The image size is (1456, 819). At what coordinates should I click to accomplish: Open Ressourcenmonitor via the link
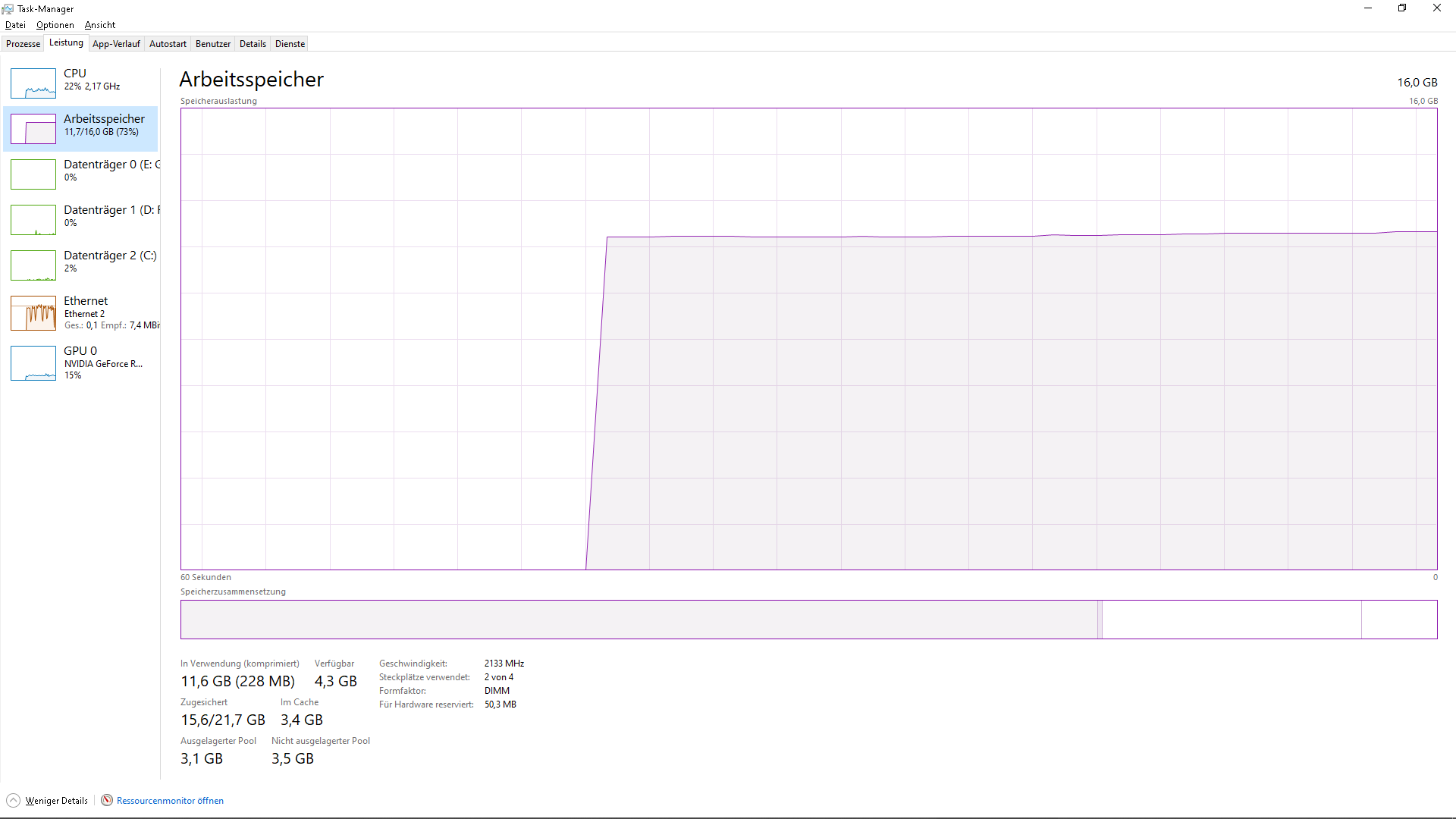click(x=170, y=800)
